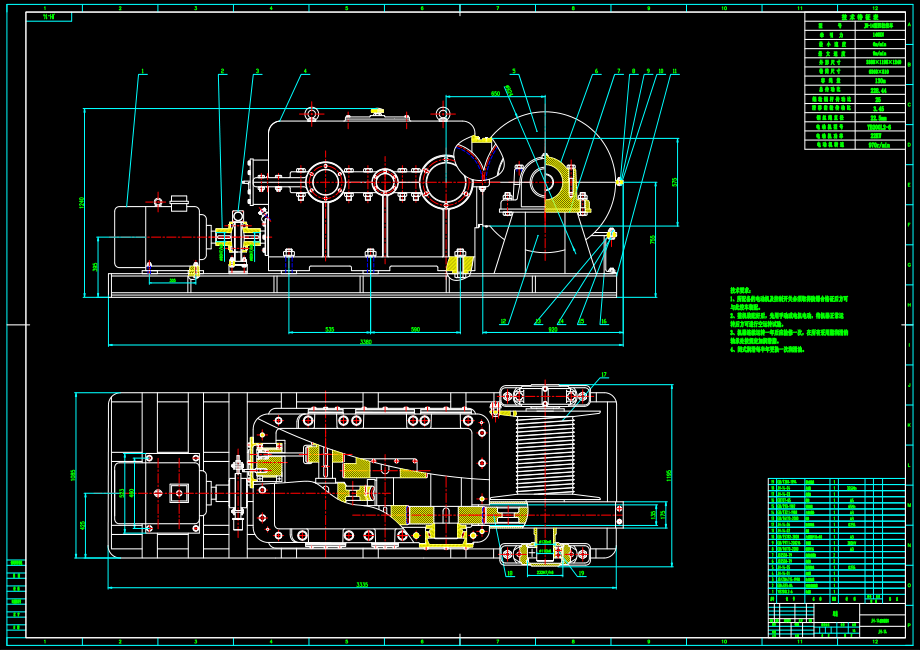The width and height of the screenshot is (920, 650).
Task: Select the 650 dimension above the drum
Action: [495, 93]
